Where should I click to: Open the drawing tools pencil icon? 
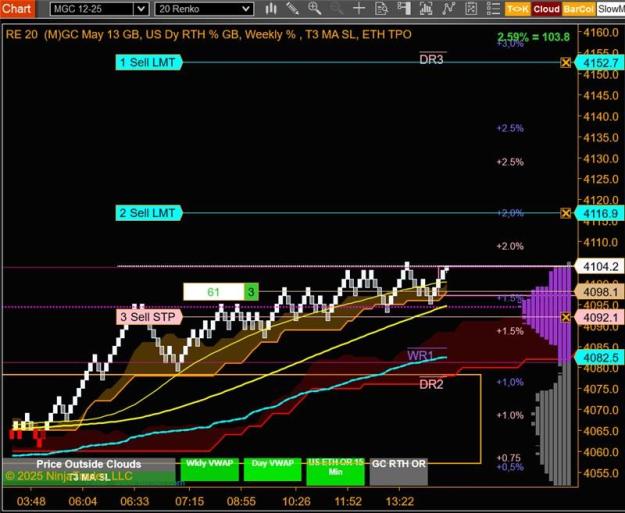click(293, 9)
